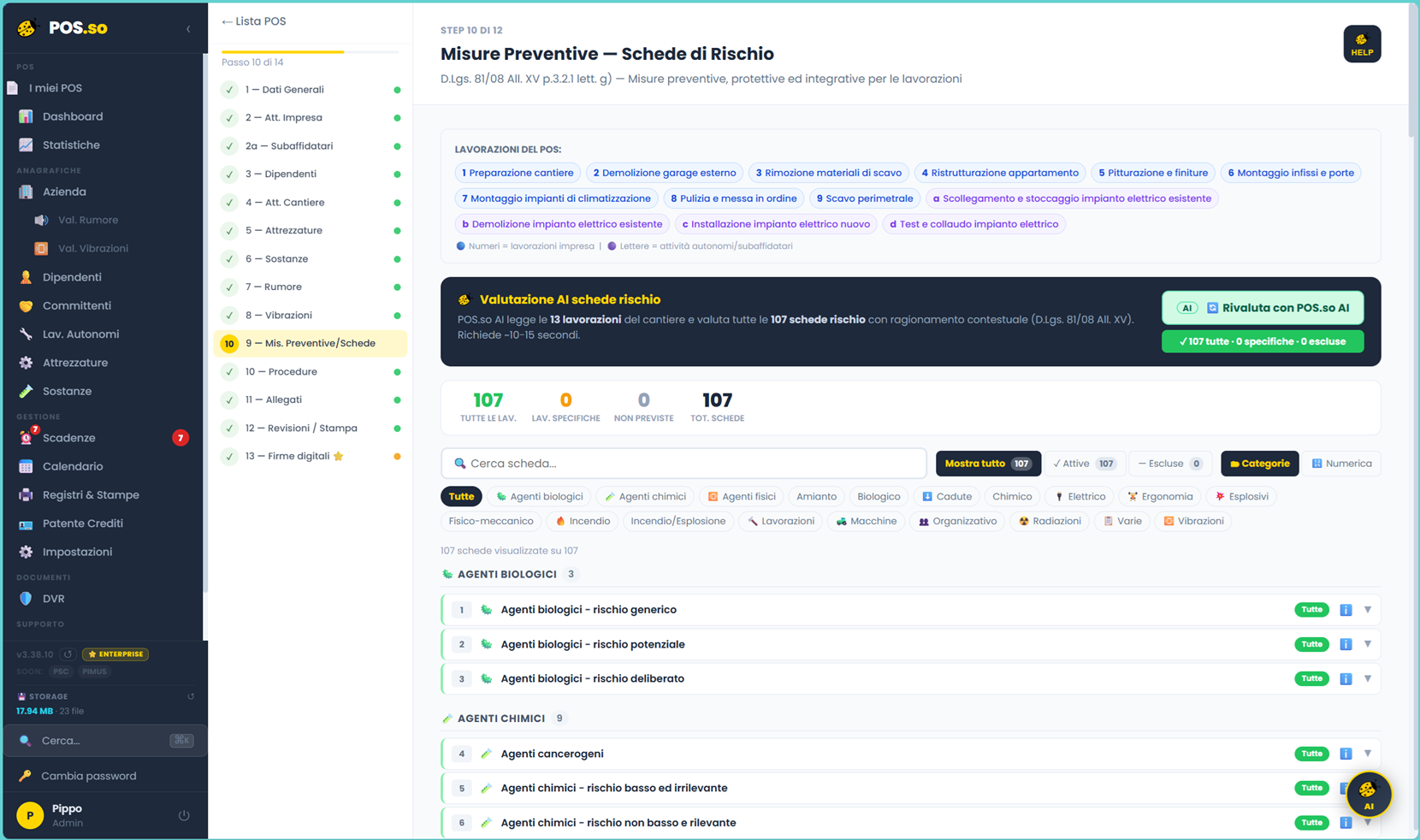The height and width of the screenshot is (840, 1420).
Task: Click the Committenti handshake icon
Action: [26, 305]
